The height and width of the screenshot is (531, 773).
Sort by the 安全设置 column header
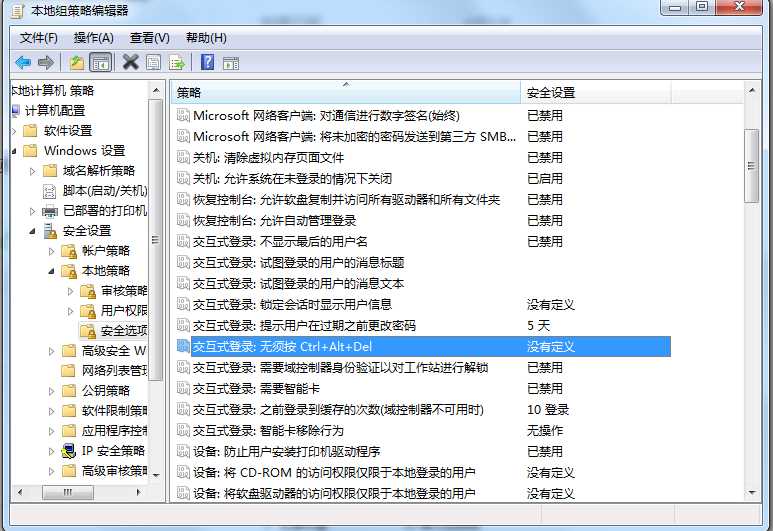[596, 92]
